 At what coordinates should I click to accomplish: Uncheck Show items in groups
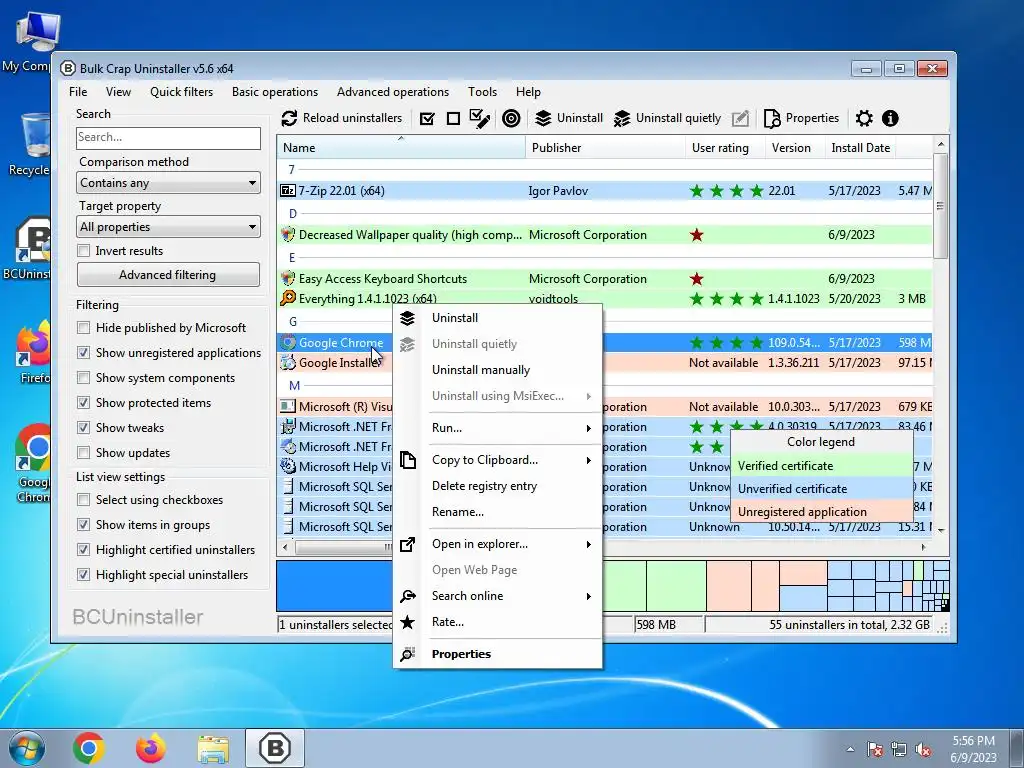coord(84,524)
